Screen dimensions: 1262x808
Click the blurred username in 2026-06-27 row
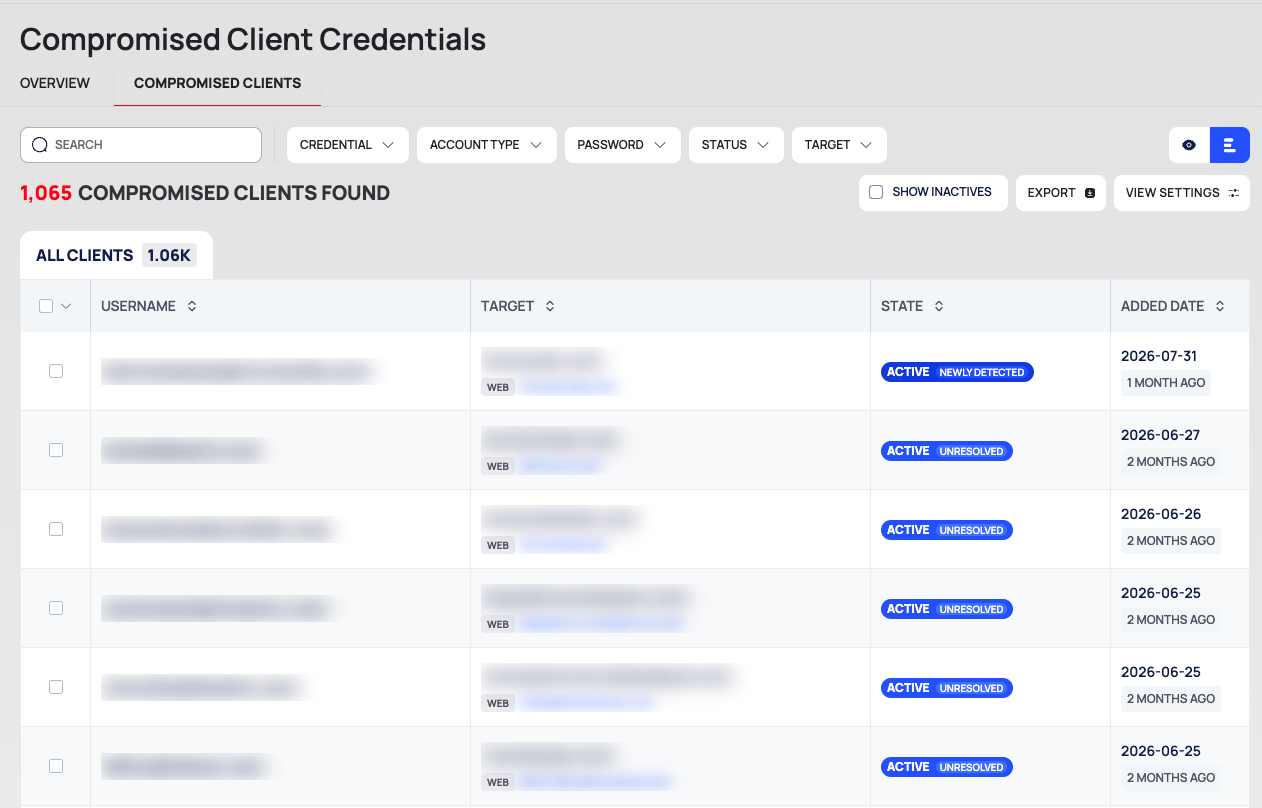tap(183, 450)
